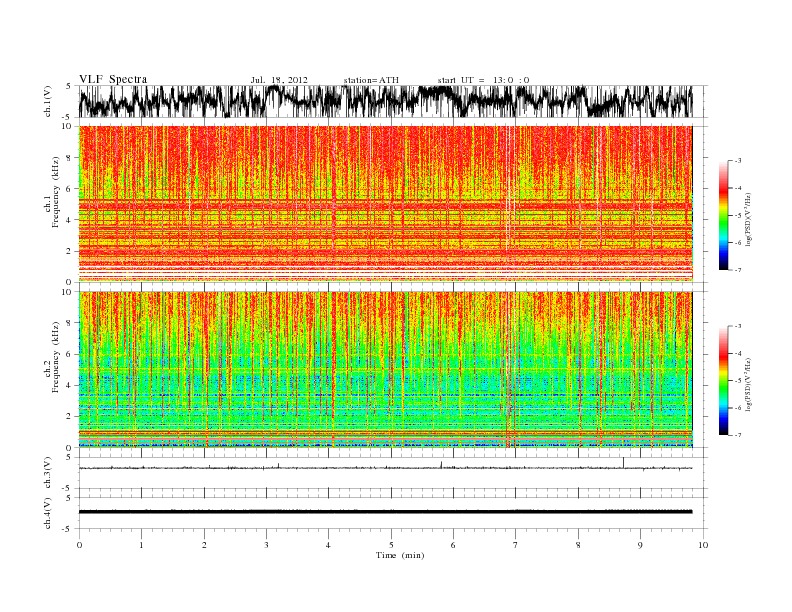This screenshot has width=792, height=612.
Task: Click the ch.4 voltage trace panel
Action: 393,513
